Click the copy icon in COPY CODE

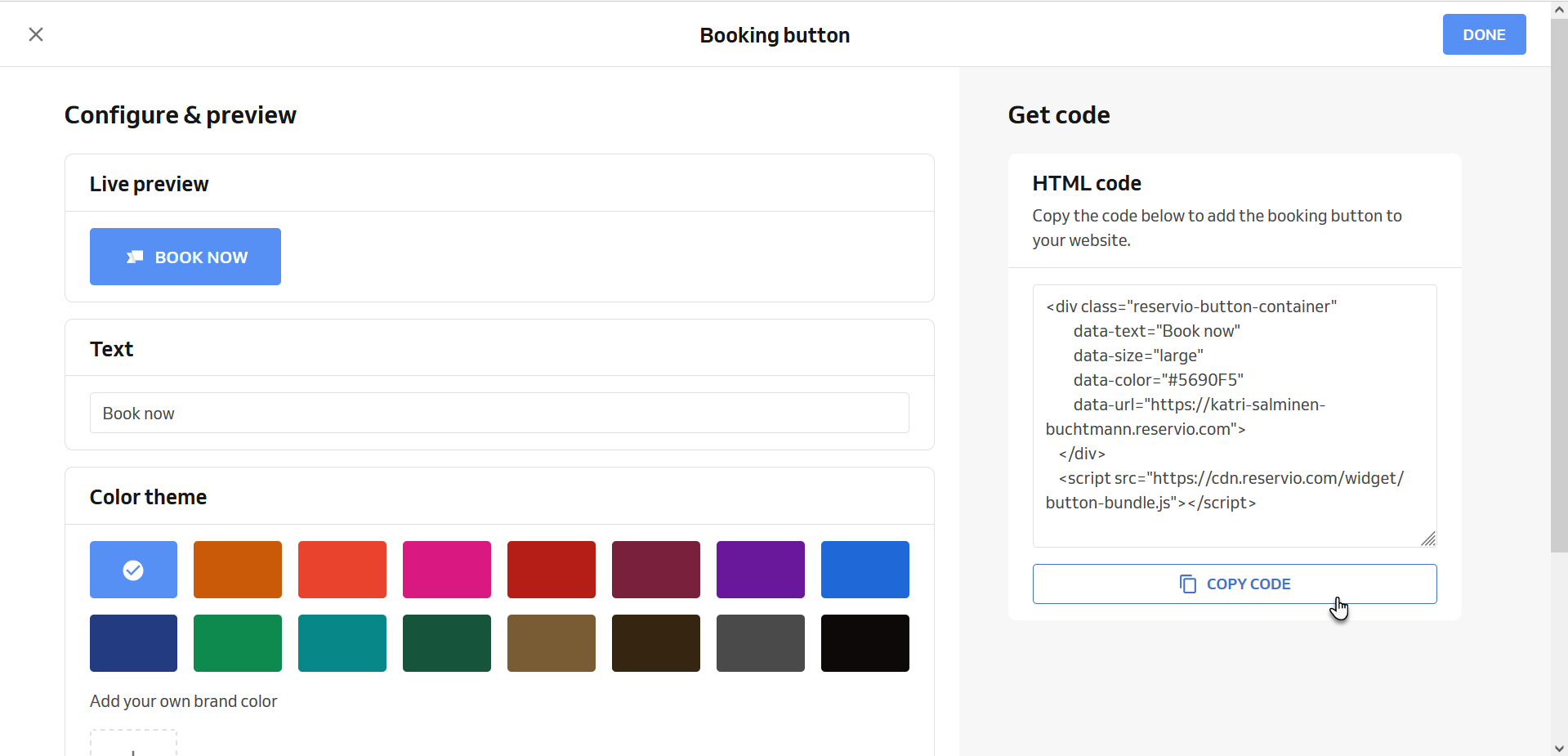[1188, 584]
